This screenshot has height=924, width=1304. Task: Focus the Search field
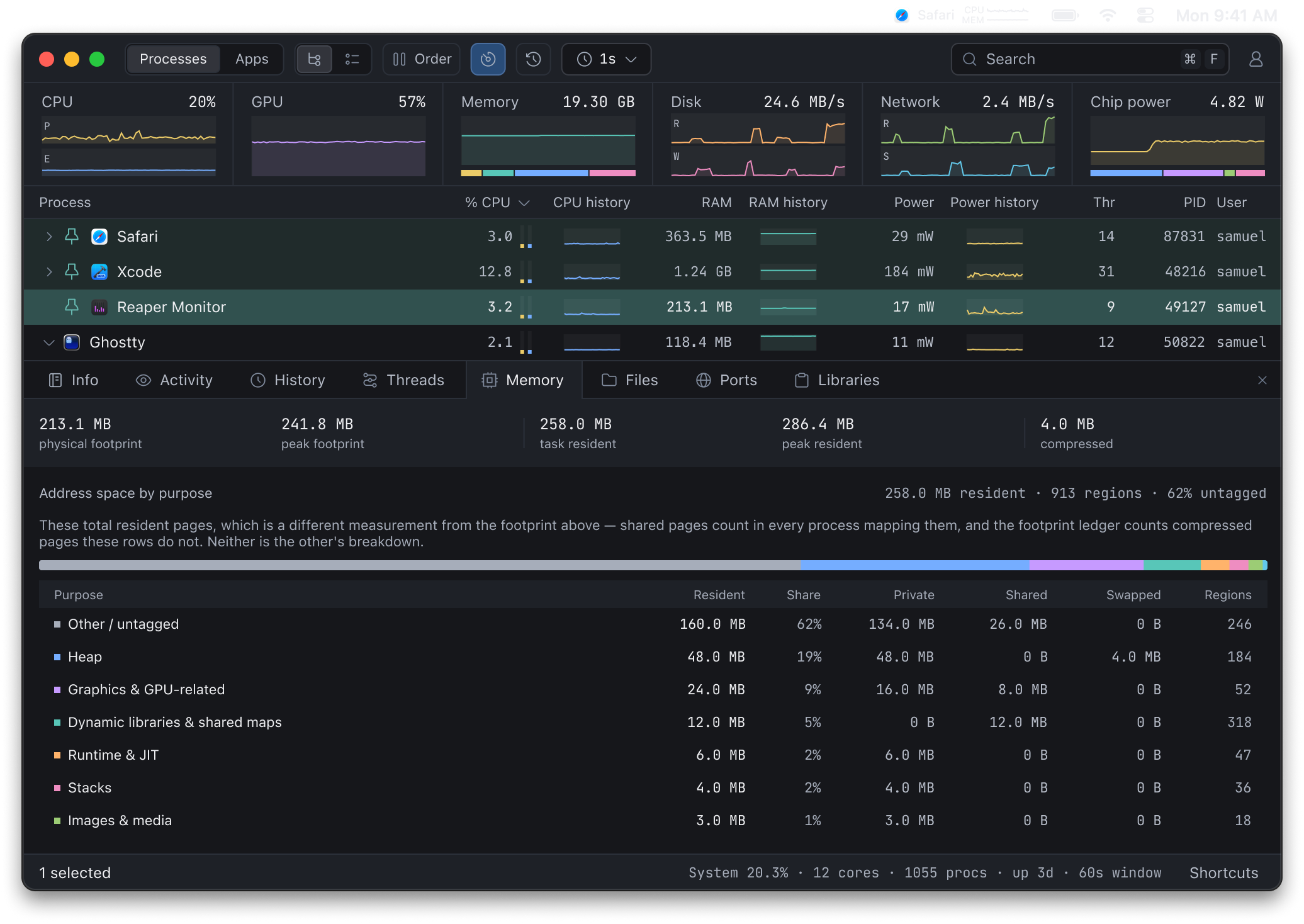click(1090, 59)
